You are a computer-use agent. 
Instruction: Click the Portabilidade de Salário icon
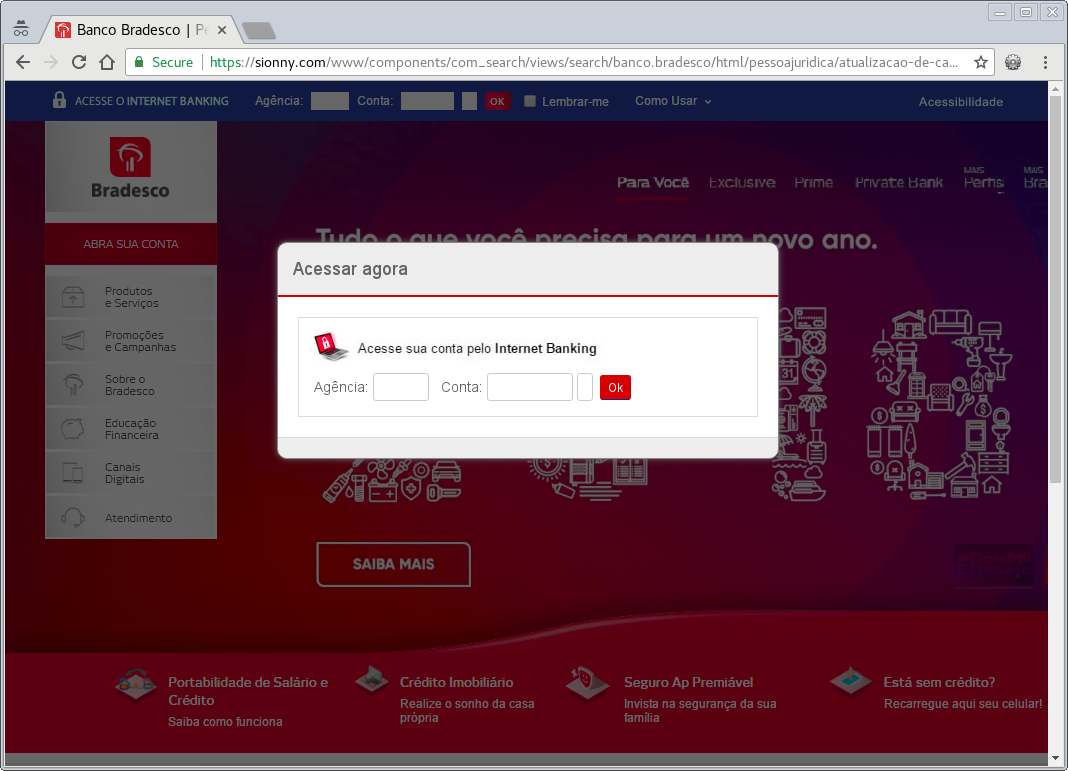coord(136,684)
